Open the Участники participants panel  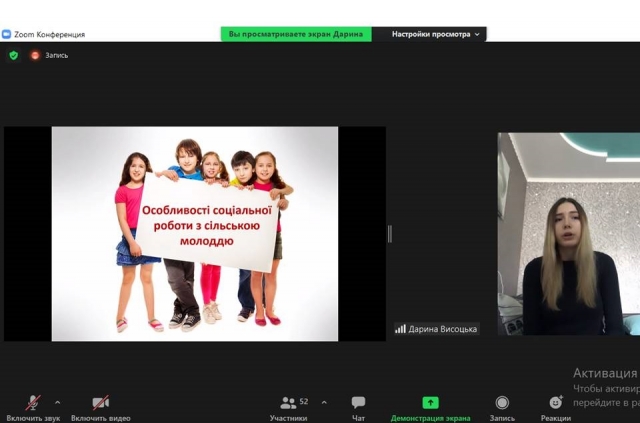(x=288, y=408)
